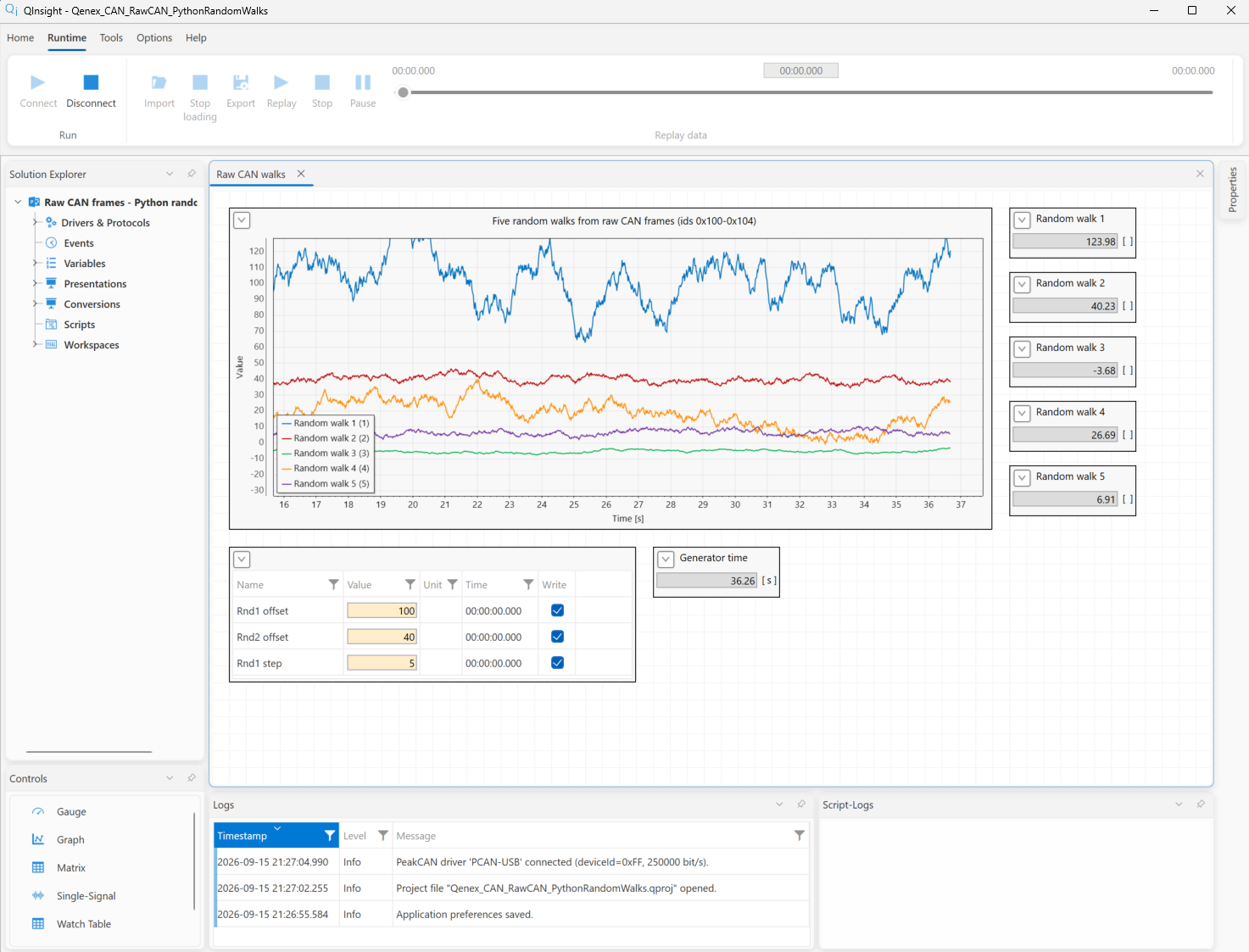Screen dimensions: 1249x952
Task: Filter the Logs Timestamp column
Action: (x=330, y=836)
